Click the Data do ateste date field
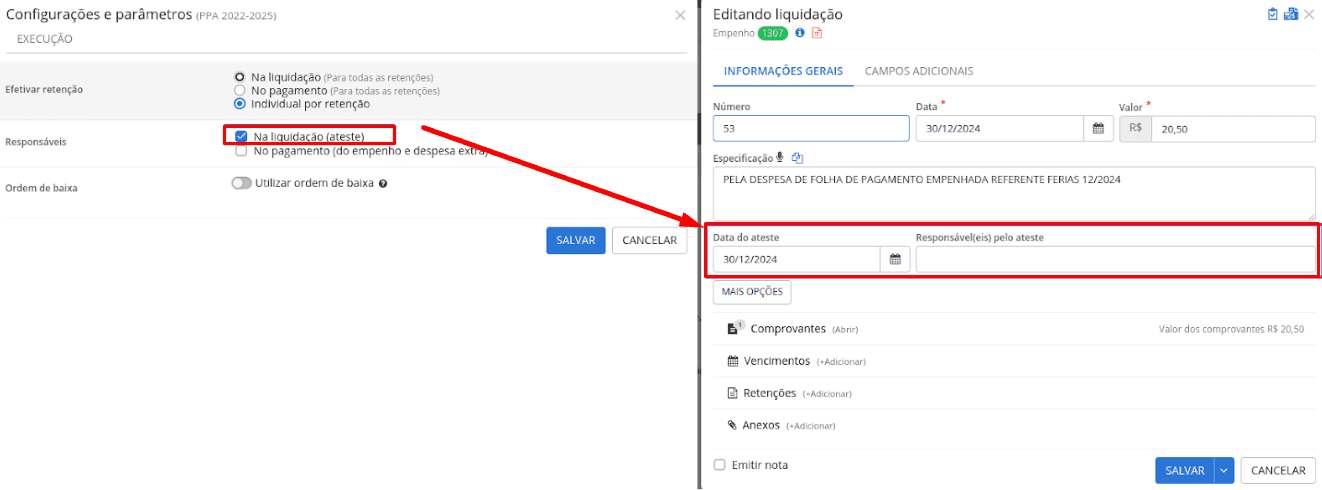Viewport: 1322px width, 490px height. [797, 259]
